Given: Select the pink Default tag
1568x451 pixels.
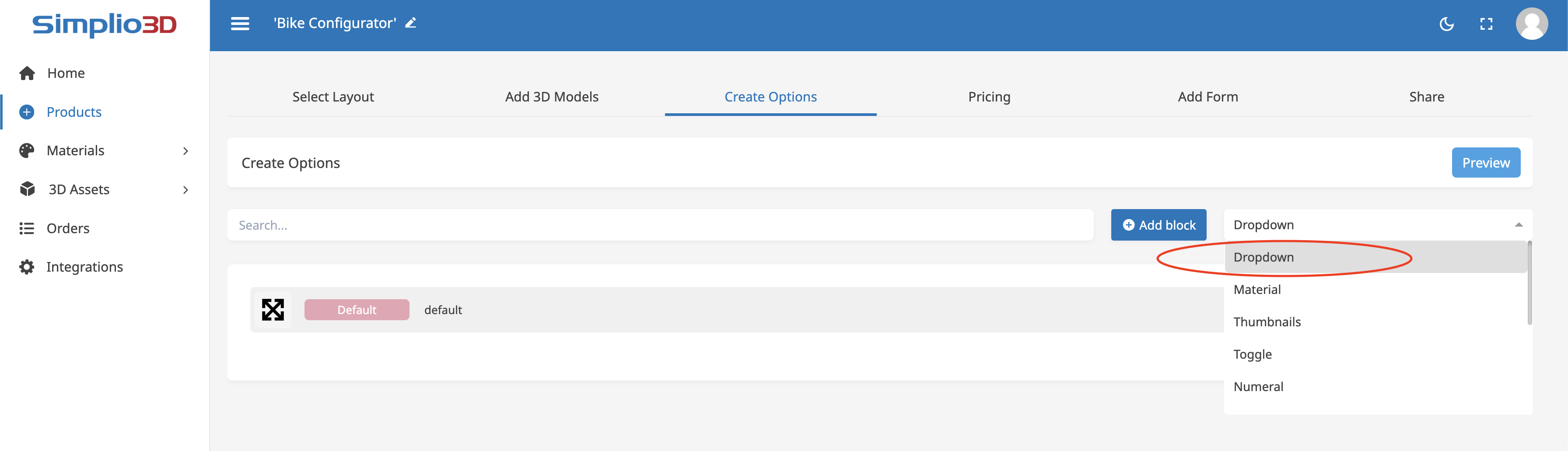Looking at the screenshot, I should (x=357, y=310).
